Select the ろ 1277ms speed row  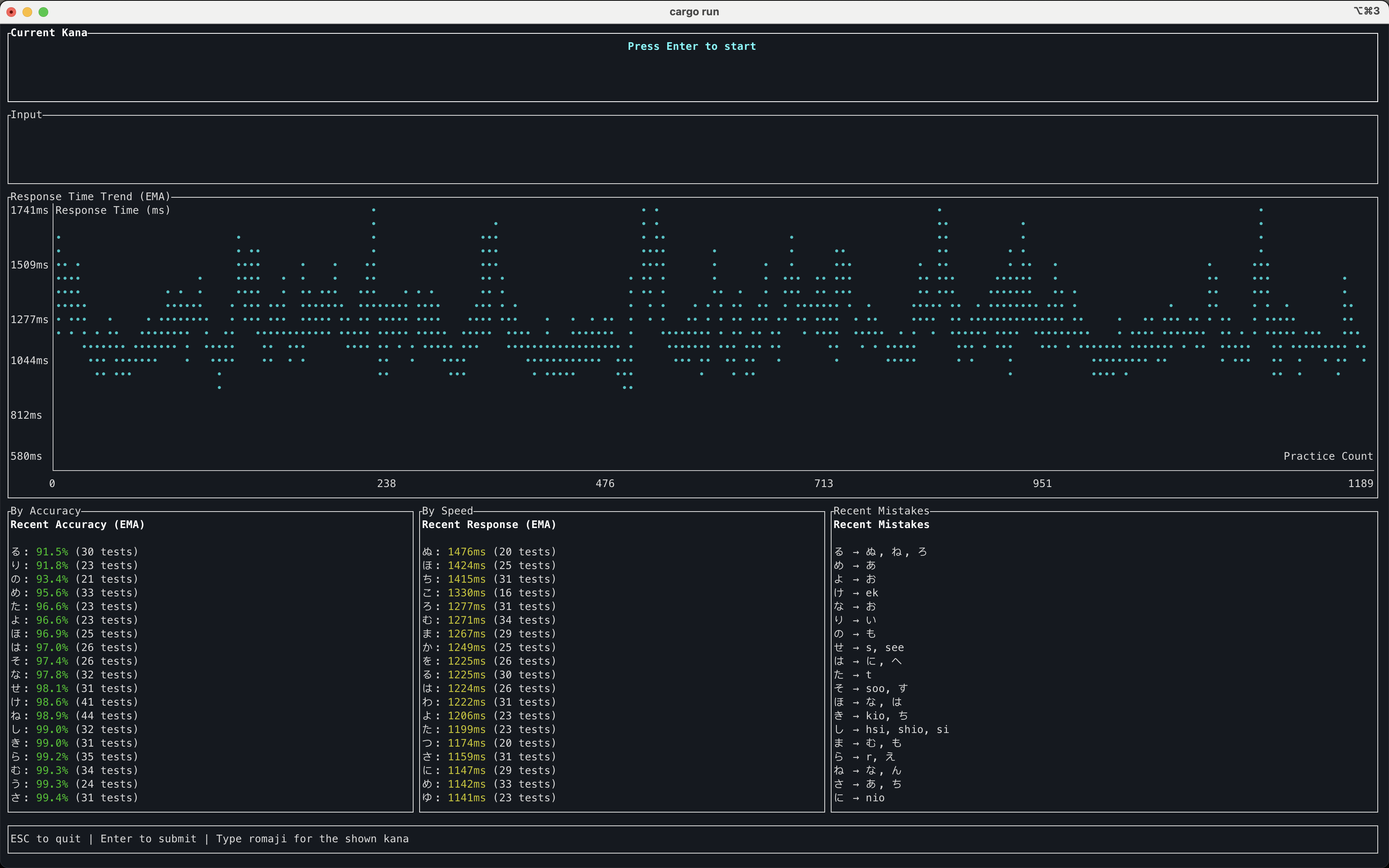(x=489, y=607)
